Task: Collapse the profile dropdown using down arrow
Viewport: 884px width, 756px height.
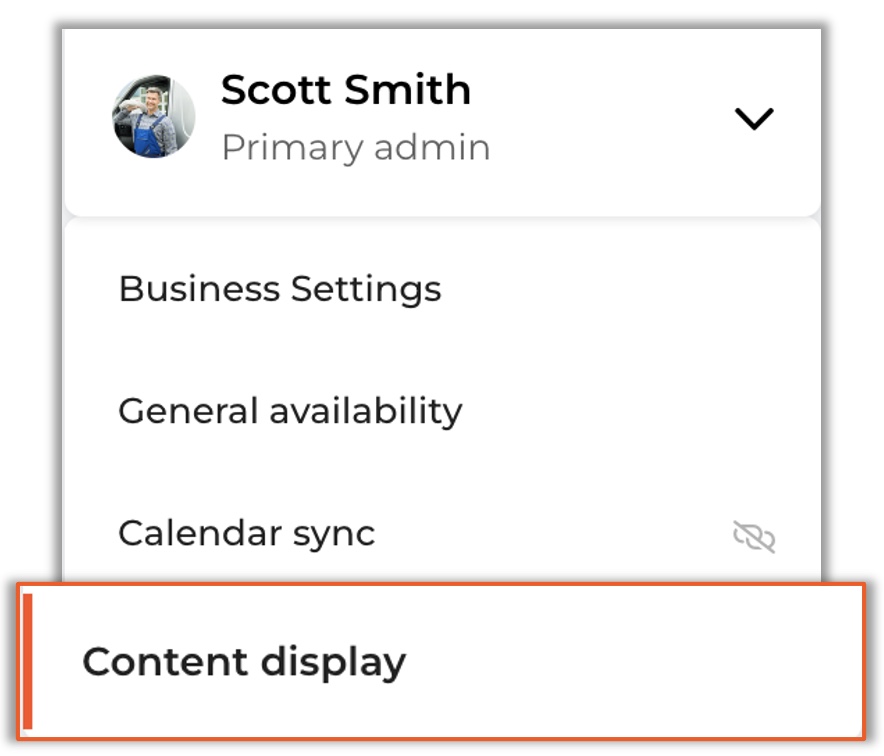Action: click(754, 118)
